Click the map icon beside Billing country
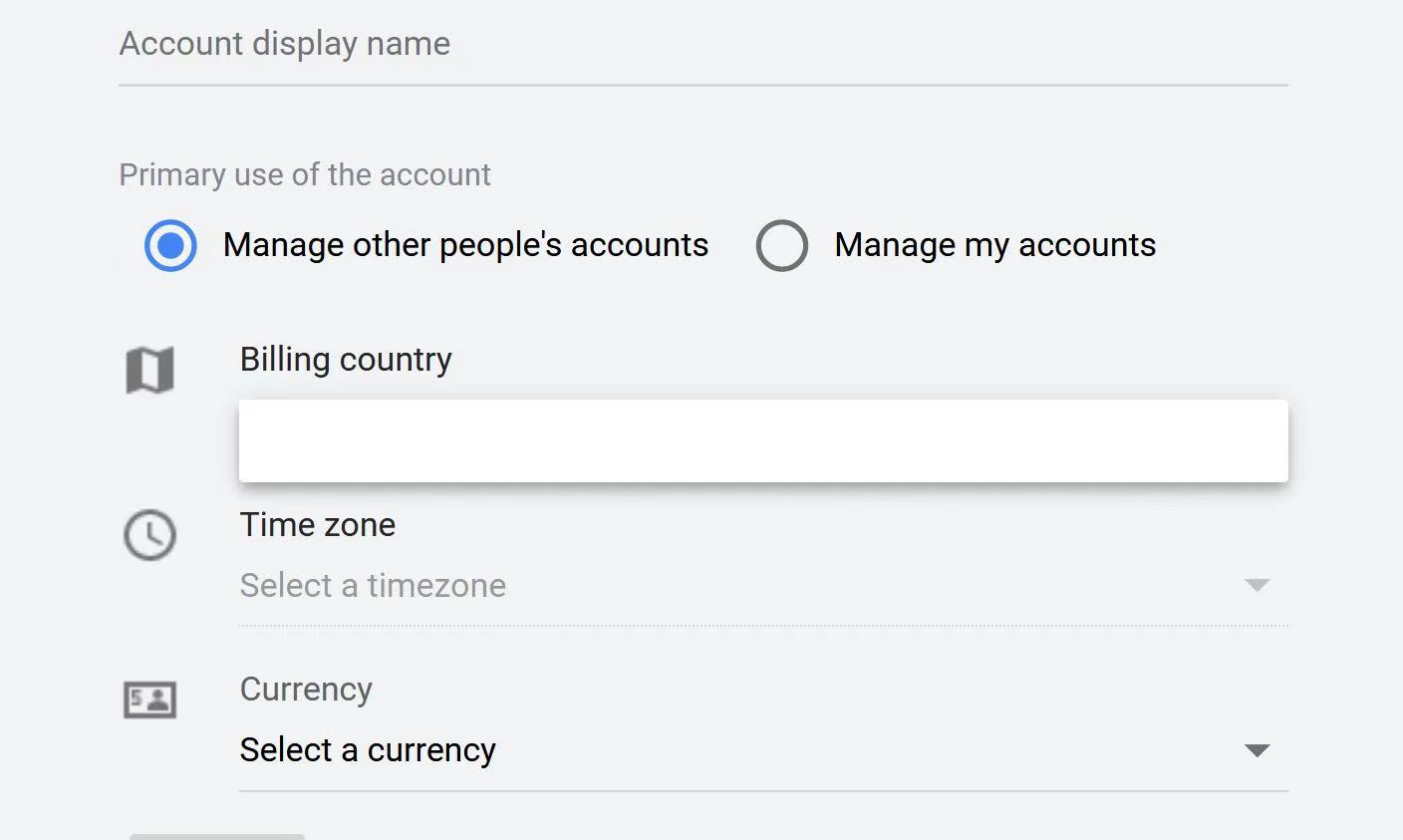The image size is (1403, 840). tap(149, 369)
